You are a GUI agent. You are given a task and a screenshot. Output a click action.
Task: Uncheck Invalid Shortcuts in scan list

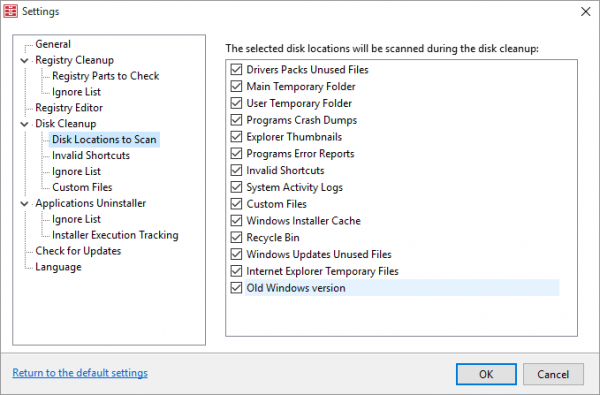pyautogui.click(x=236, y=170)
